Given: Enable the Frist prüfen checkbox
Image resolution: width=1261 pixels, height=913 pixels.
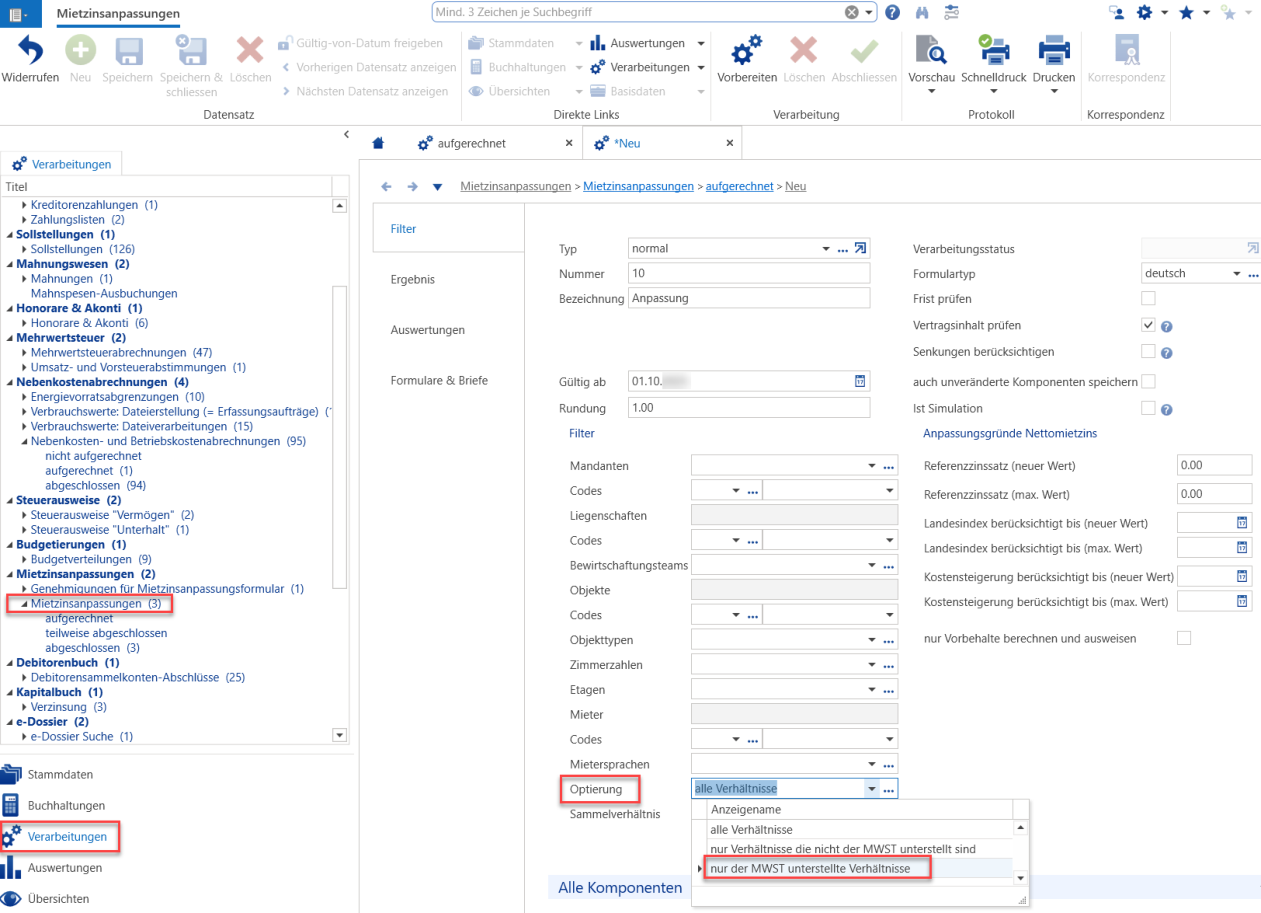Looking at the screenshot, I should click(1148, 298).
